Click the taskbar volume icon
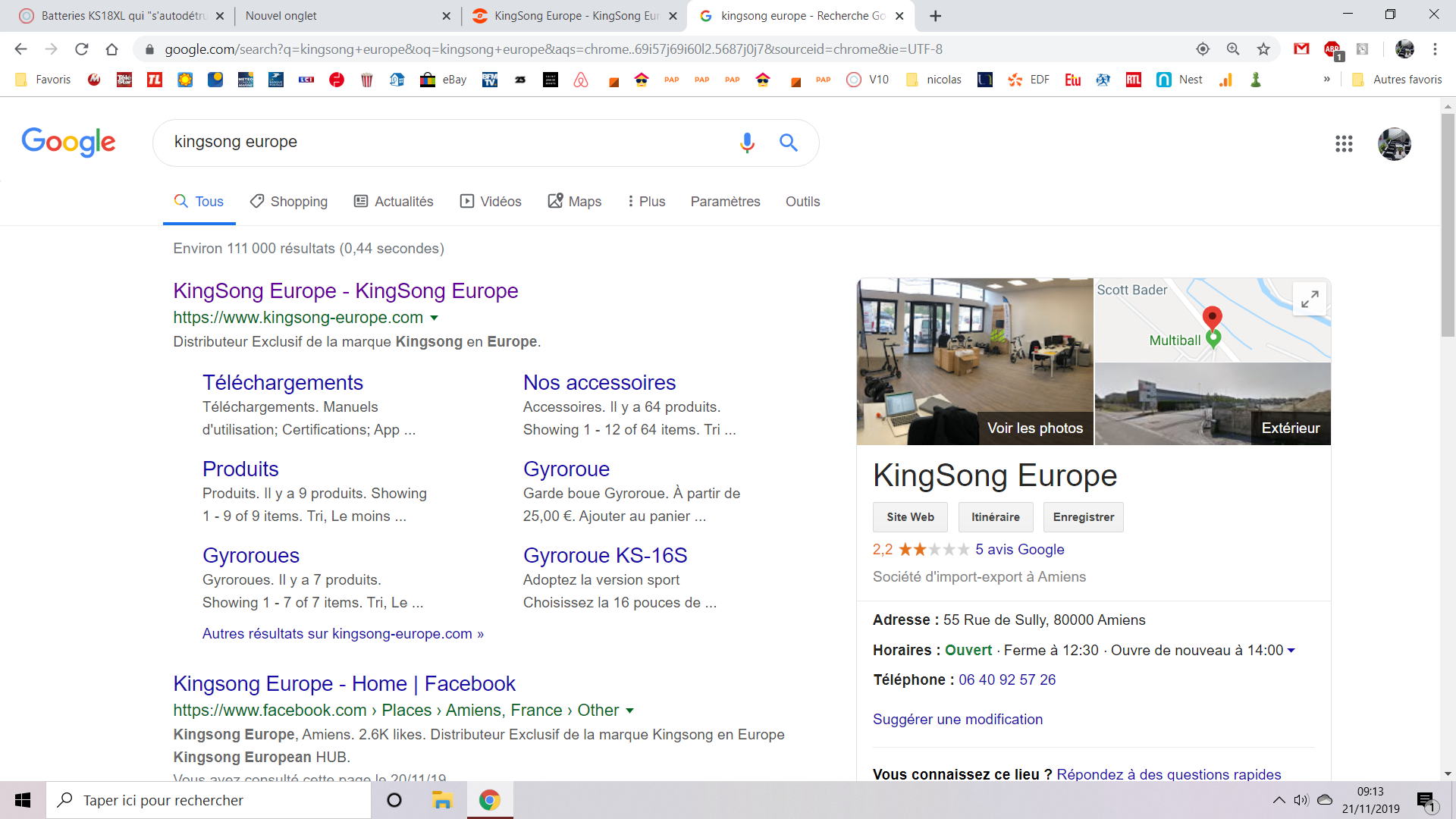This screenshot has height=819, width=1456. [1301, 800]
